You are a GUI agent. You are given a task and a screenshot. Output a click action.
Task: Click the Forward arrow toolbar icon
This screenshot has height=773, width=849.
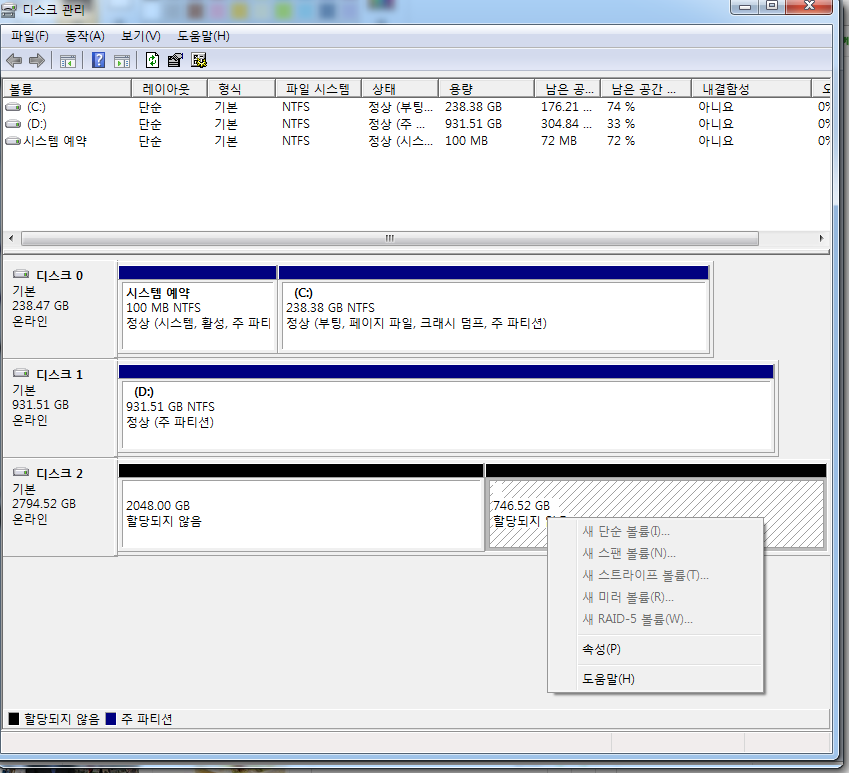click(x=37, y=60)
